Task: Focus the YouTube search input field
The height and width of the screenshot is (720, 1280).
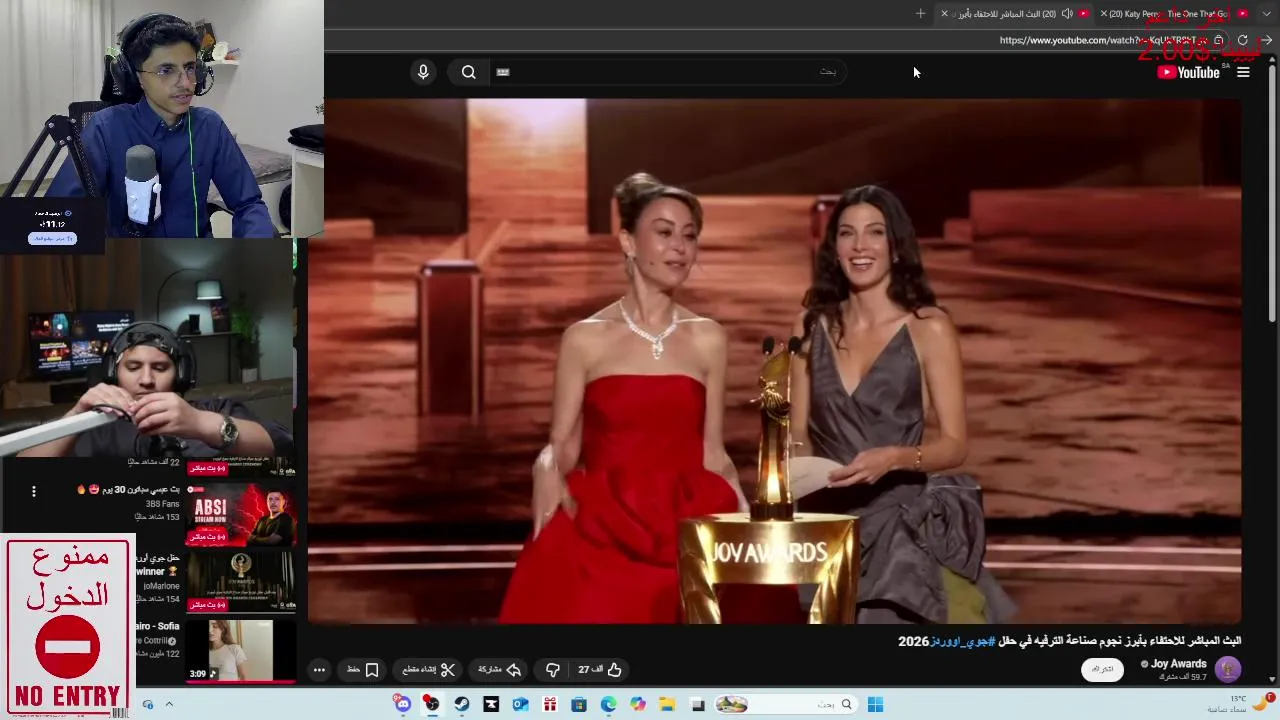Action: click(x=670, y=72)
